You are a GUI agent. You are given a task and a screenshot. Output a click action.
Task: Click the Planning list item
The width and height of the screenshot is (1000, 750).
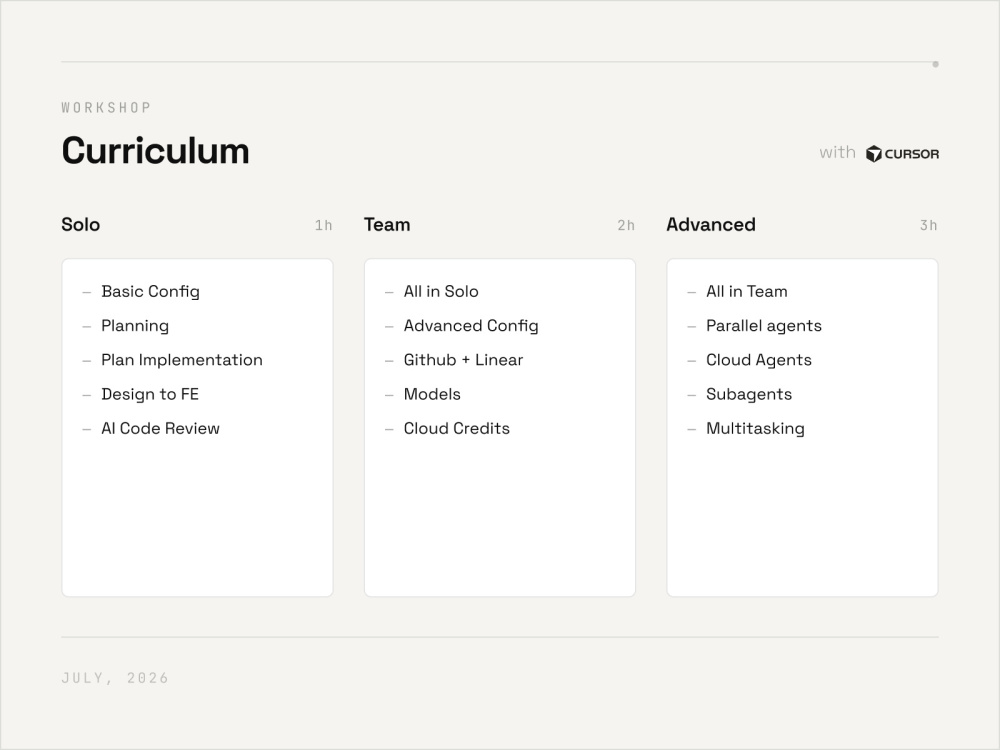pyautogui.click(x=135, y=326)
